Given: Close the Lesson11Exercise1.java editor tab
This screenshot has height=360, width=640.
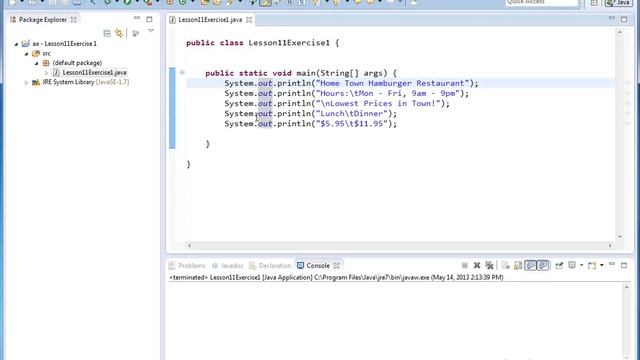Looking at the screenshot, I should (249, 20).
